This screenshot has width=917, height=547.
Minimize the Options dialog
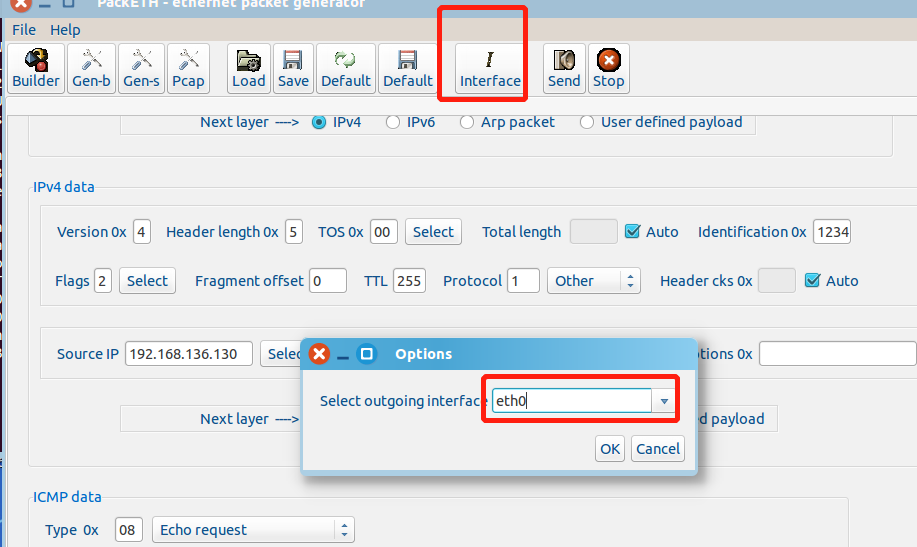(343, 355)
